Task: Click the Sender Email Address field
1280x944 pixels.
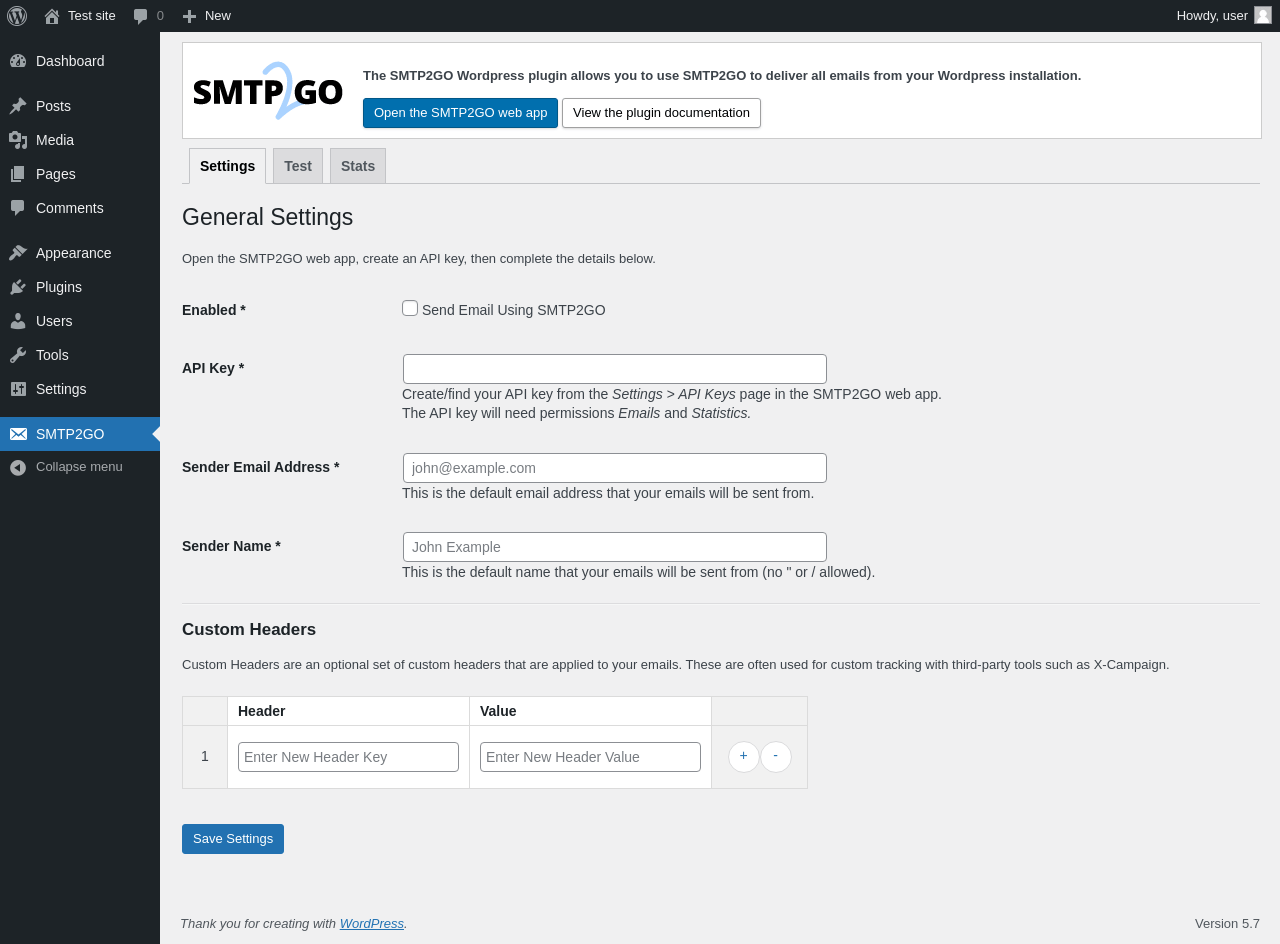Action: click(x=614, y=468)
